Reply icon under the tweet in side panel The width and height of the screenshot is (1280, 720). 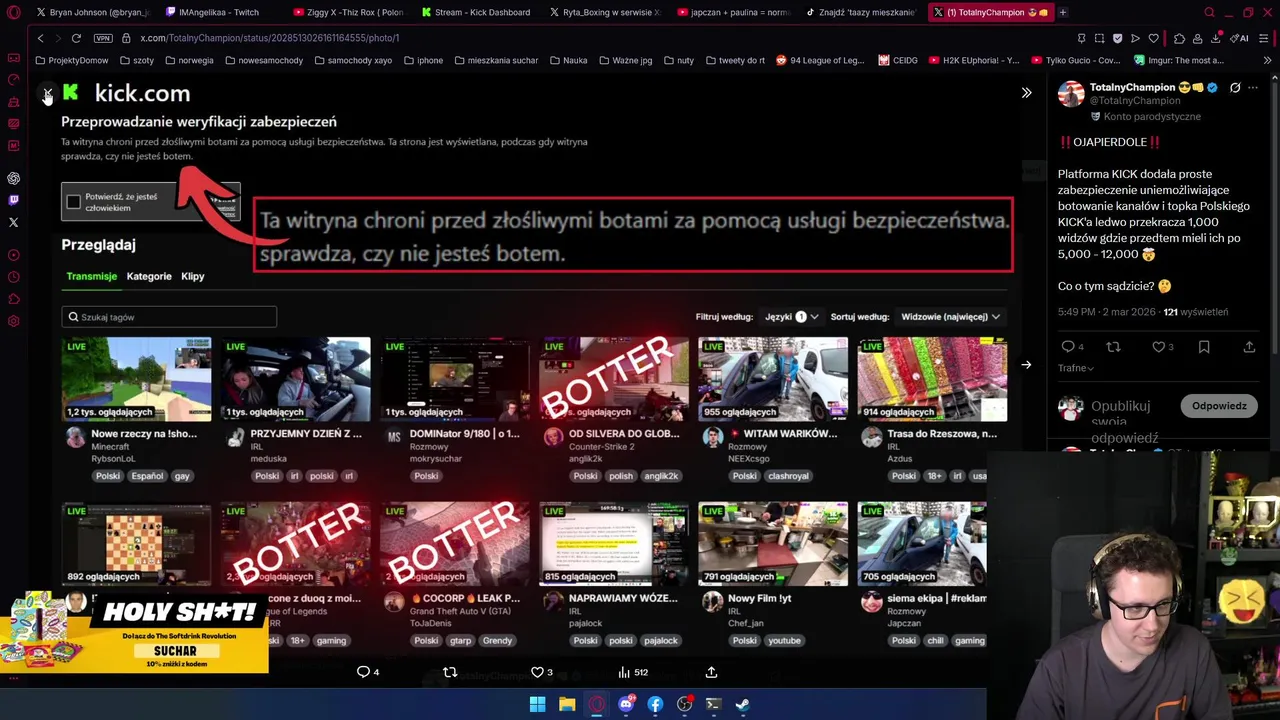coord(1067,347)
